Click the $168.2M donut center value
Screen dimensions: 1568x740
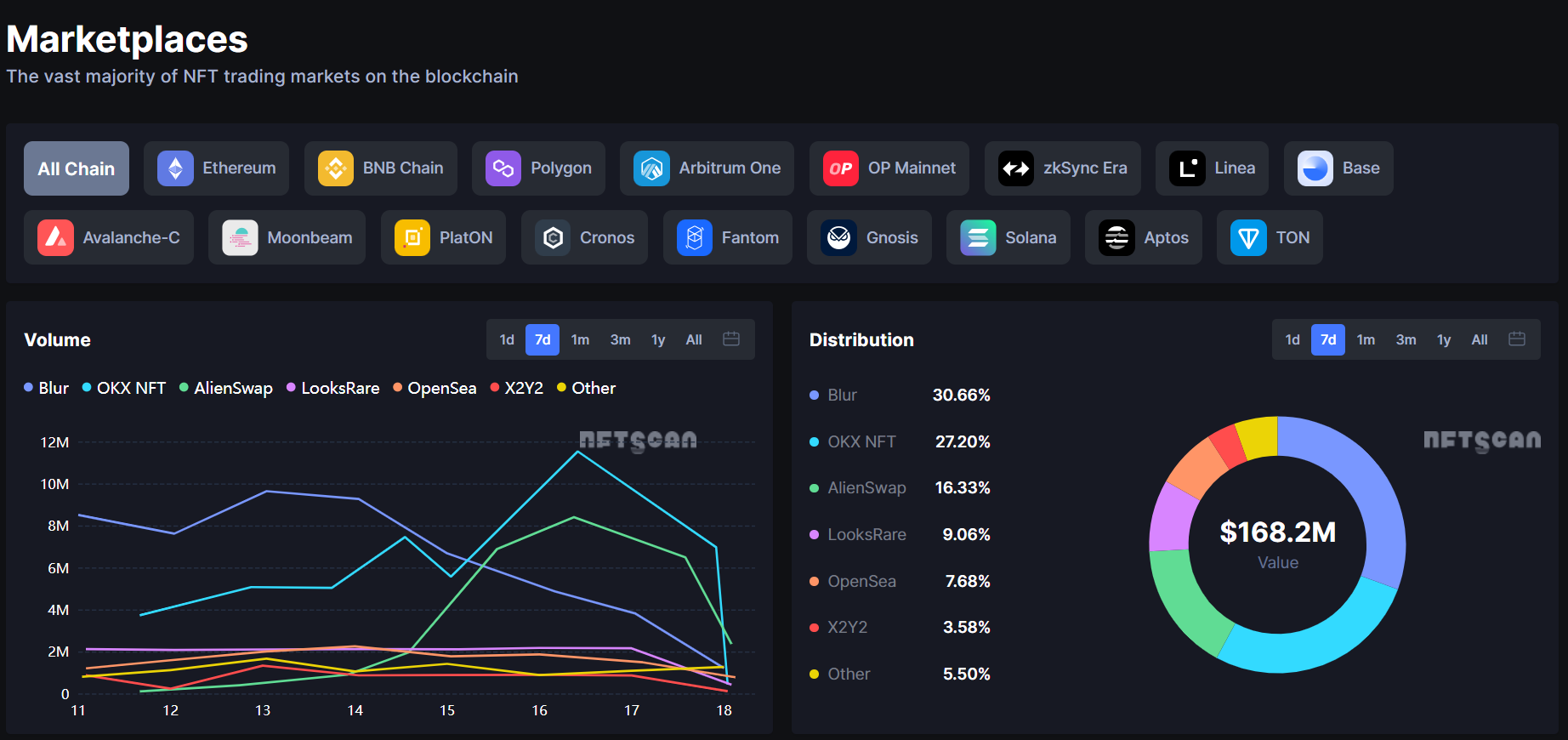click(x=1278, y=532)
